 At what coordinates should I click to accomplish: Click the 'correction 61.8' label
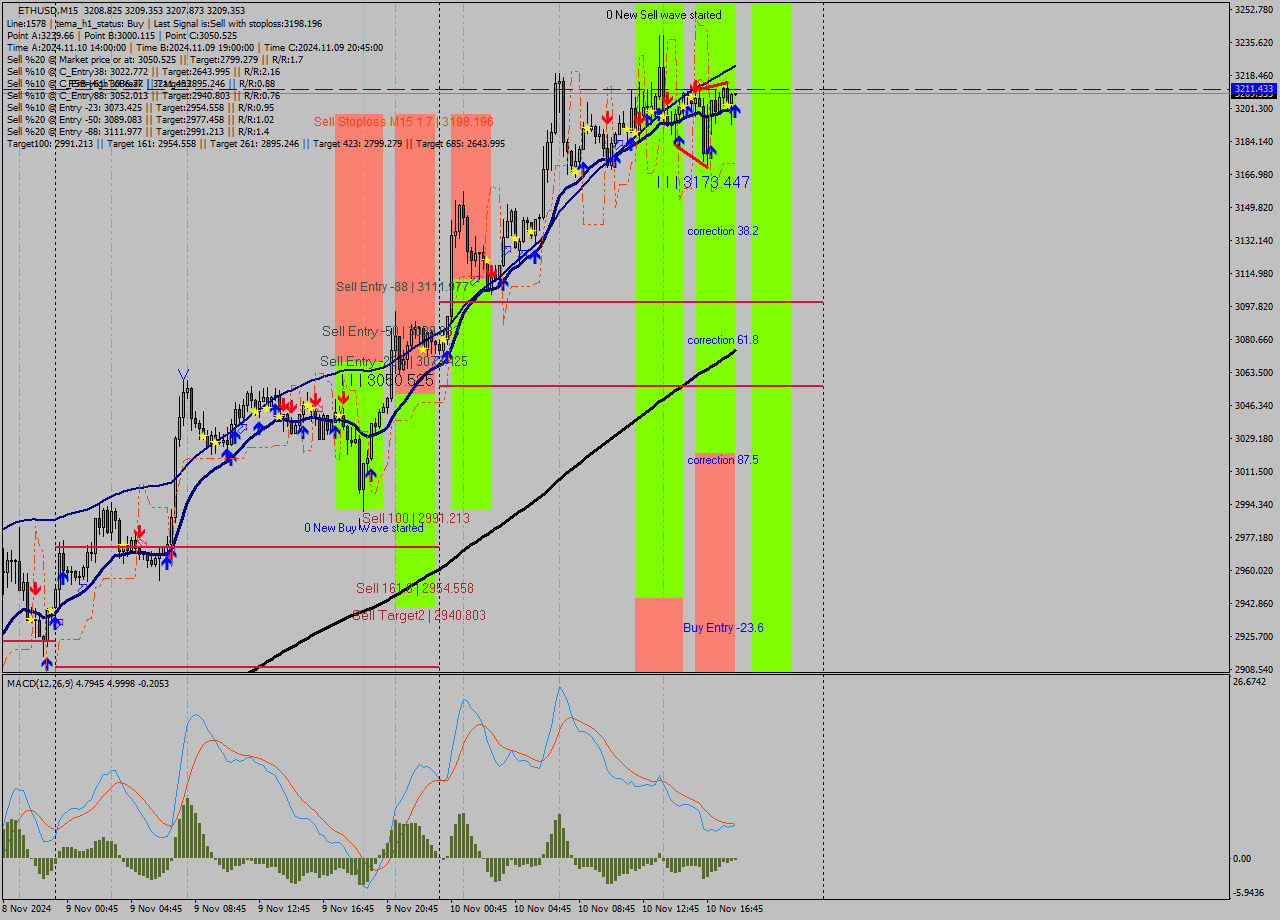tap(723, 340)
